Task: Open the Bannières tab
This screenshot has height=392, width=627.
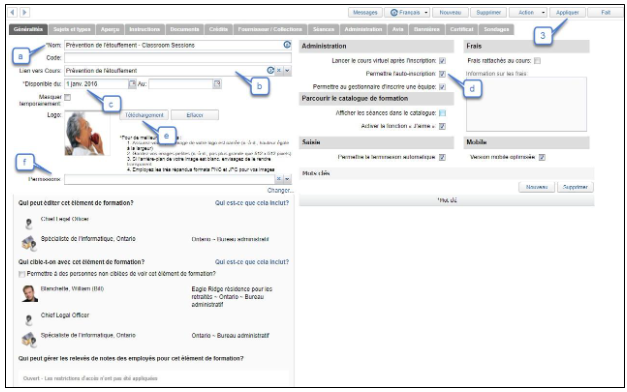Action: pos(427,29)
